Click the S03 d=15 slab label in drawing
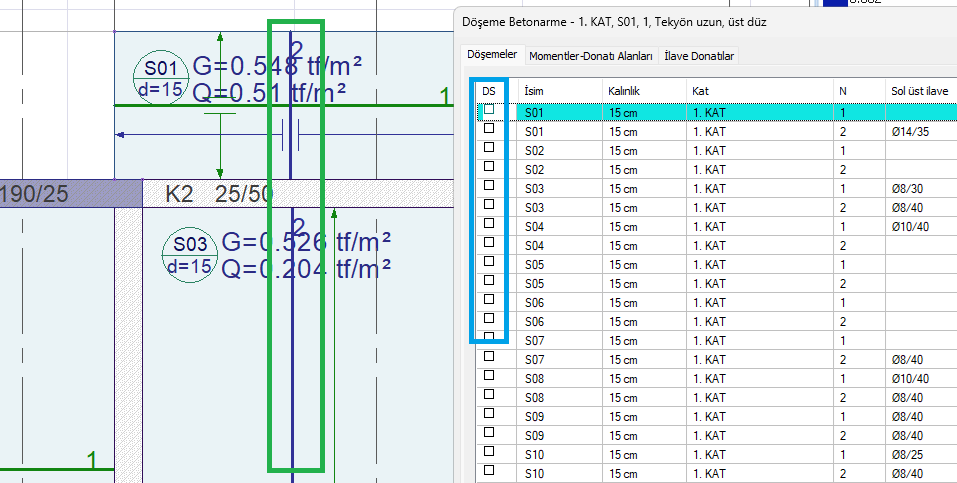Viewport: 957px width, 483px height. [x=190, y=255]
